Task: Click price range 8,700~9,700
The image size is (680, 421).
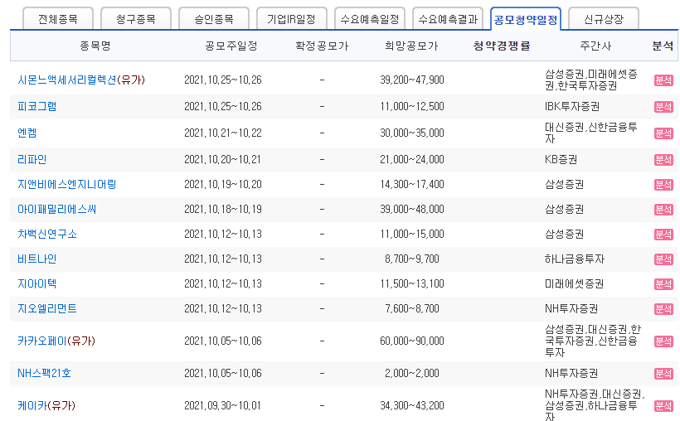Action: coord(412,259)
